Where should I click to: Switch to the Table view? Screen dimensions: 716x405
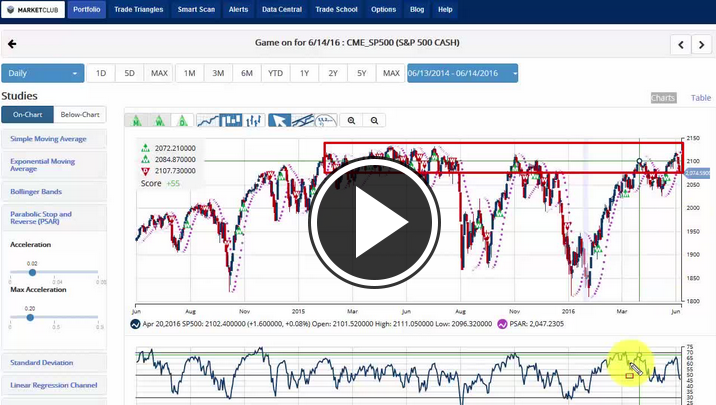(700, 98)
